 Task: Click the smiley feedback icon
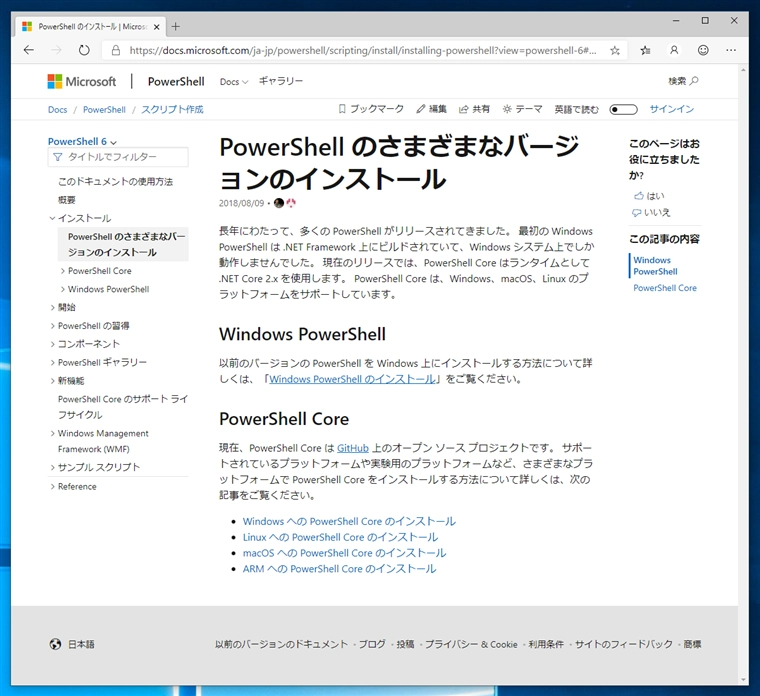tap(703, 50)
